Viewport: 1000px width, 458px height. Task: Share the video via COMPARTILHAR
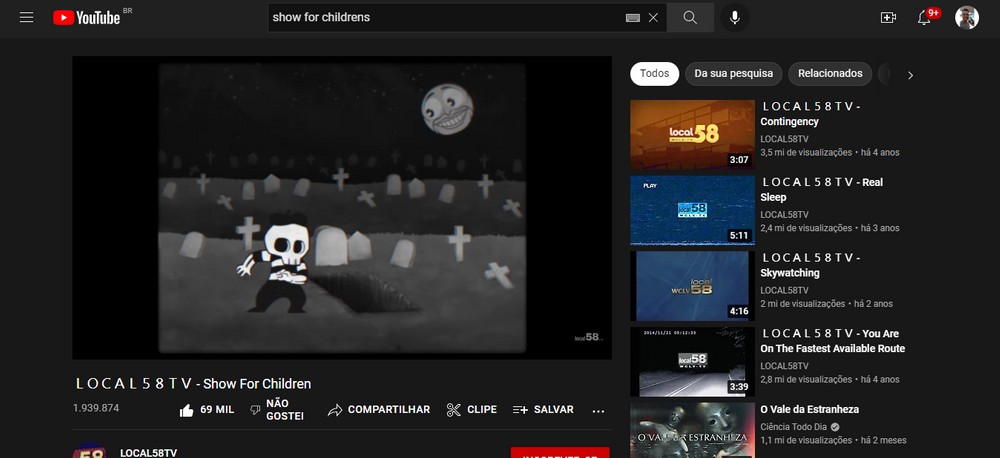[379, 410]
